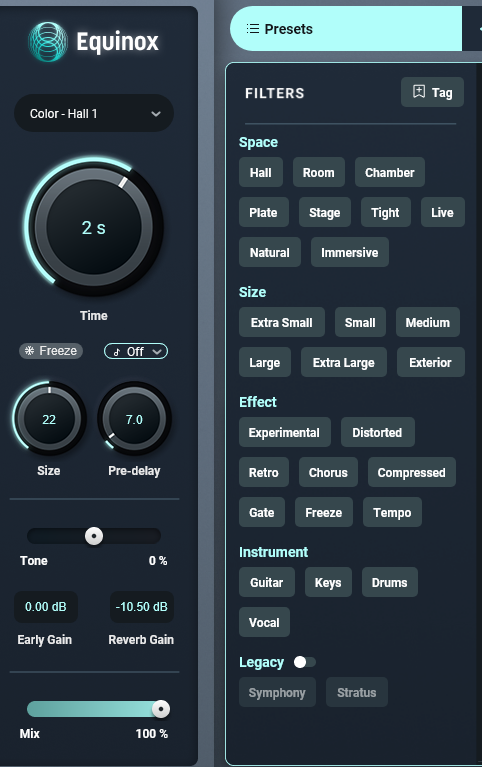Filter by Plate space tag
The height and width of the screenshot is (767, 482).
tap(264, 212)
